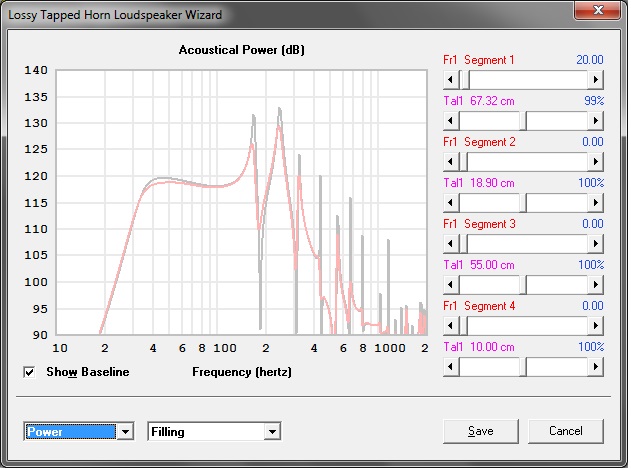Click Fr1 Segment 1 slider thumb
The image size is (631, 470).
(465, 80)
